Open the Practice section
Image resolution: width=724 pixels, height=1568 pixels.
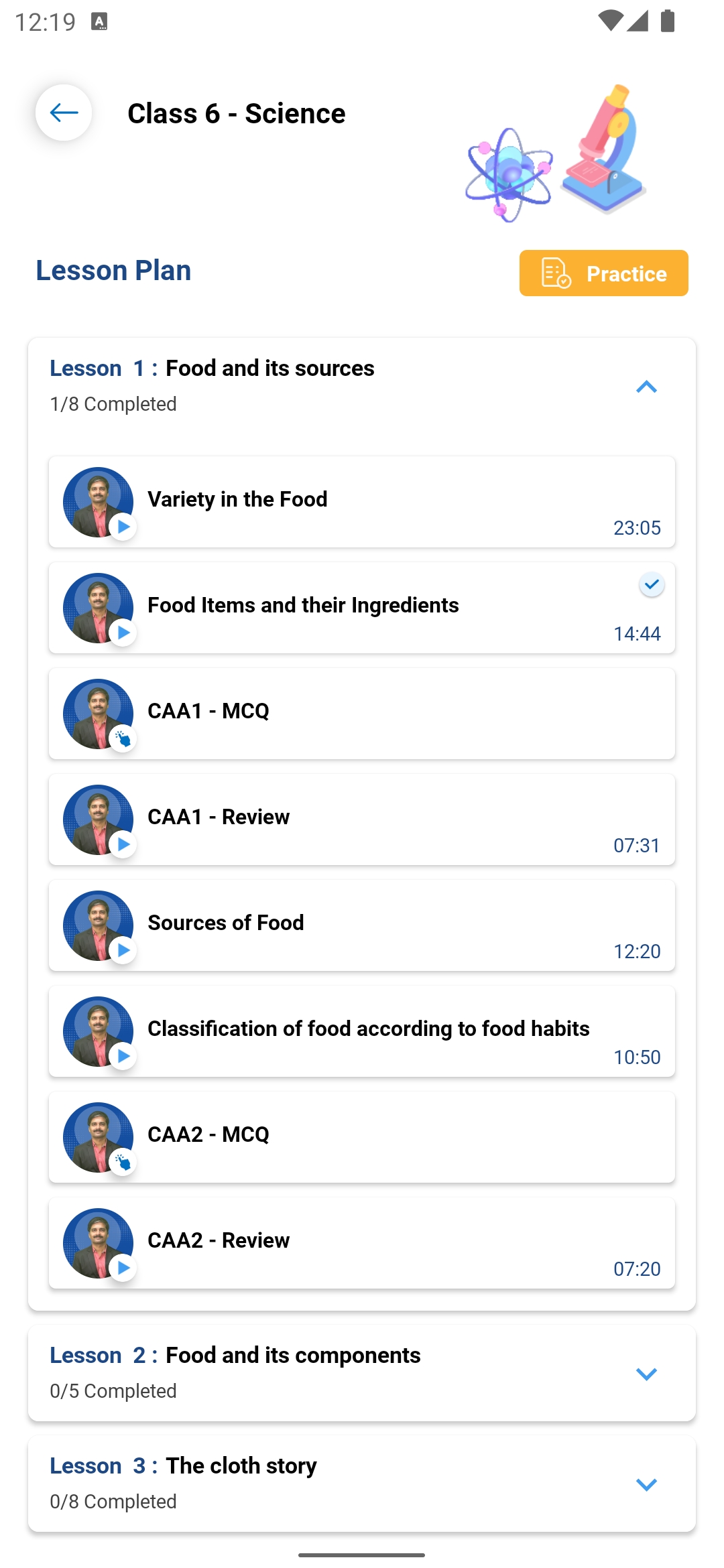point(603,273)
